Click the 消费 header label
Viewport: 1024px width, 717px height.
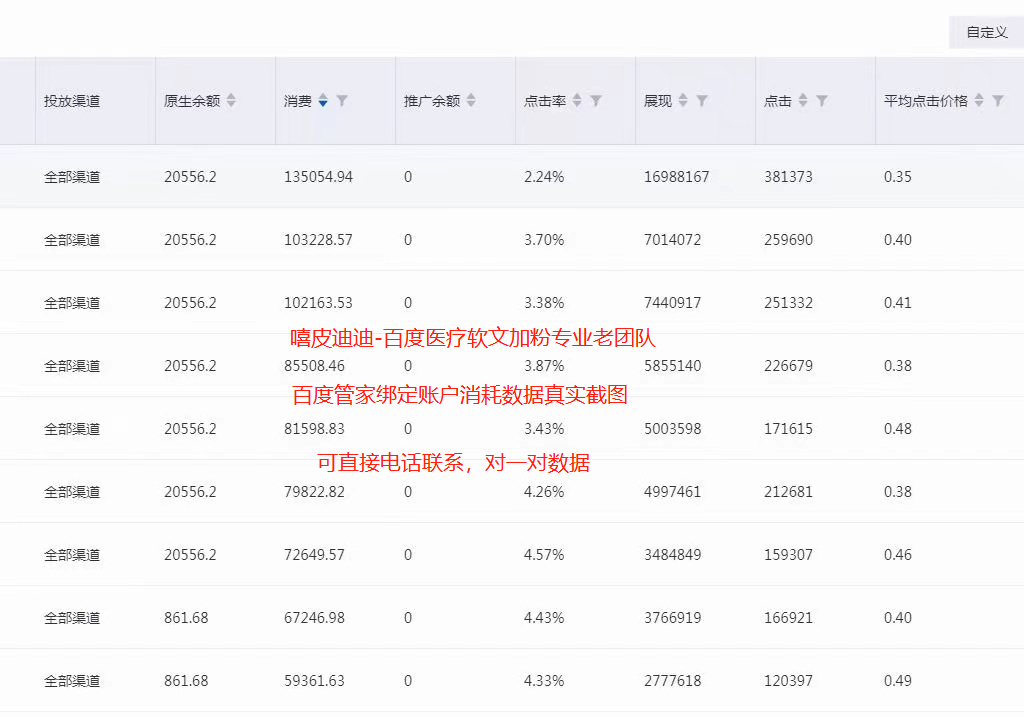click(x=298, y=101)
